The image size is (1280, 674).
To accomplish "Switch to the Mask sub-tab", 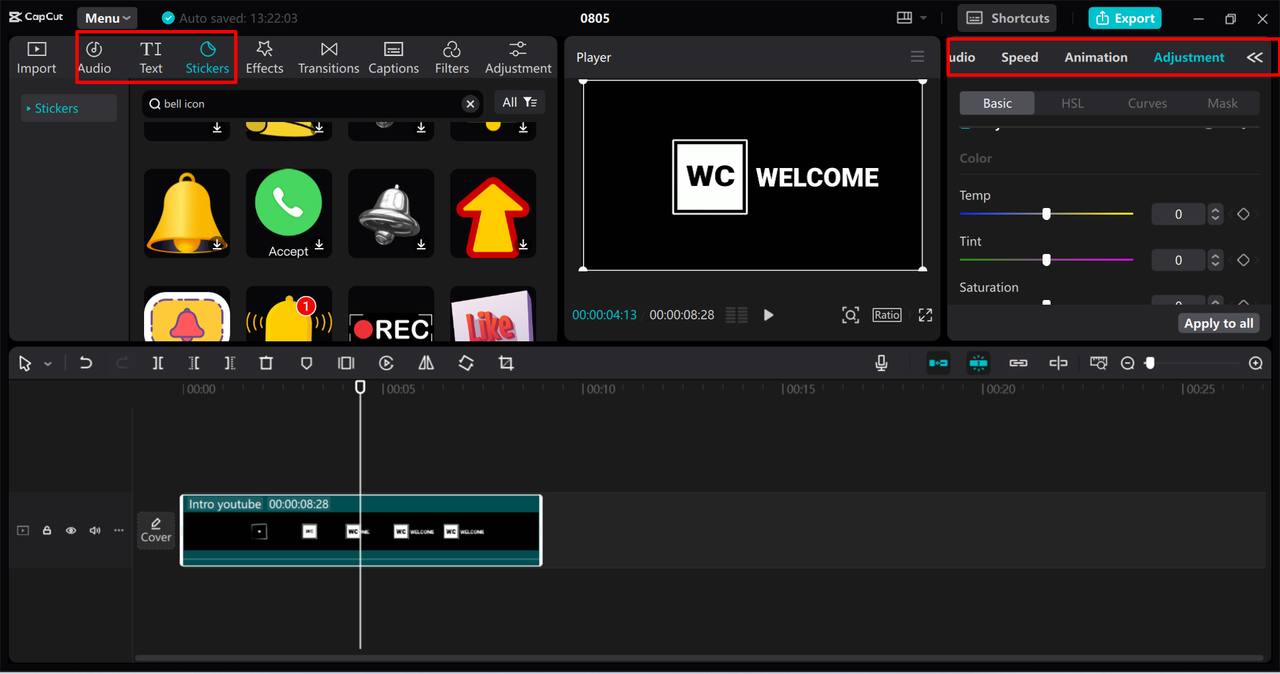I will [1222, 103].
